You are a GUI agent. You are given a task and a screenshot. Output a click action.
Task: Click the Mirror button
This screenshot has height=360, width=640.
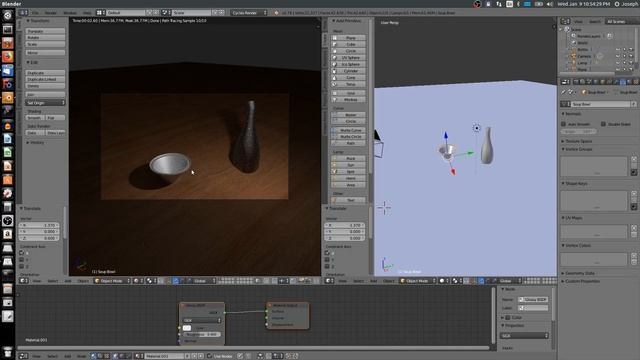coord(45,53)
